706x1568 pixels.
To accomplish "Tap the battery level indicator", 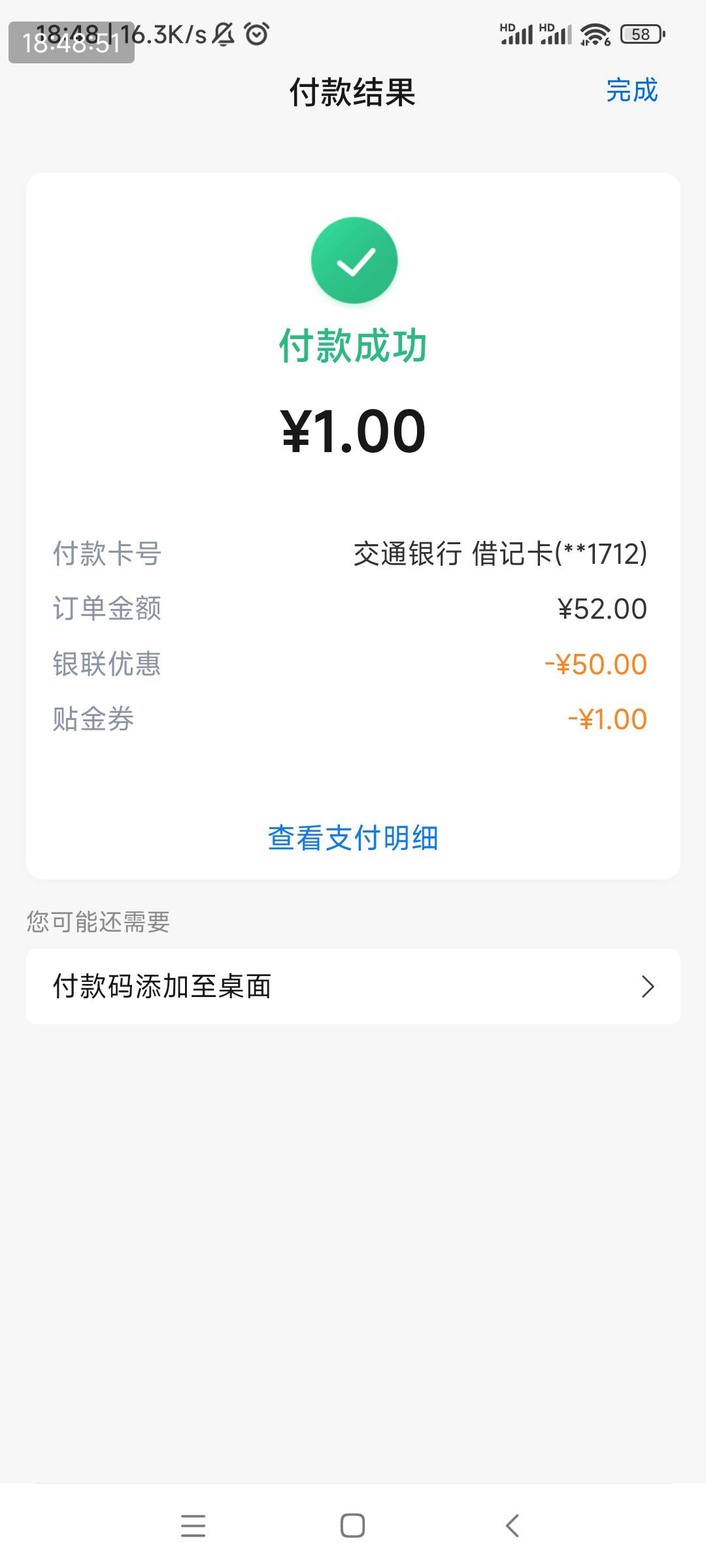I will tap(643, 34).
